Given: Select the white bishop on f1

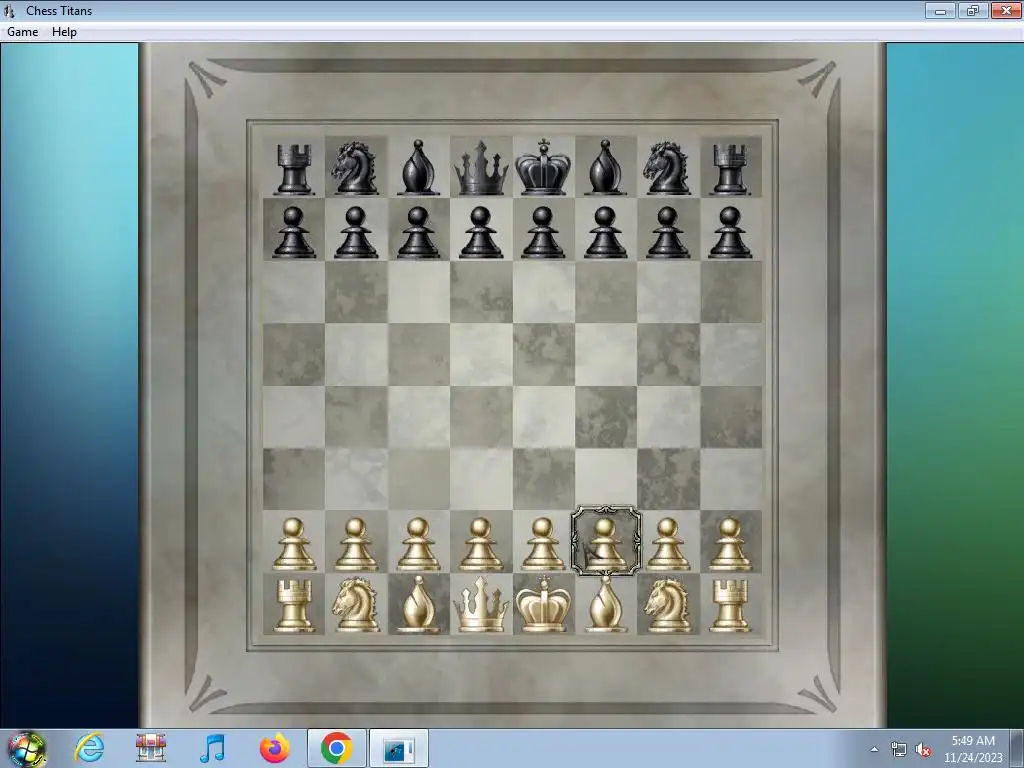Looking at the screenshot, I should coord(605,605).
